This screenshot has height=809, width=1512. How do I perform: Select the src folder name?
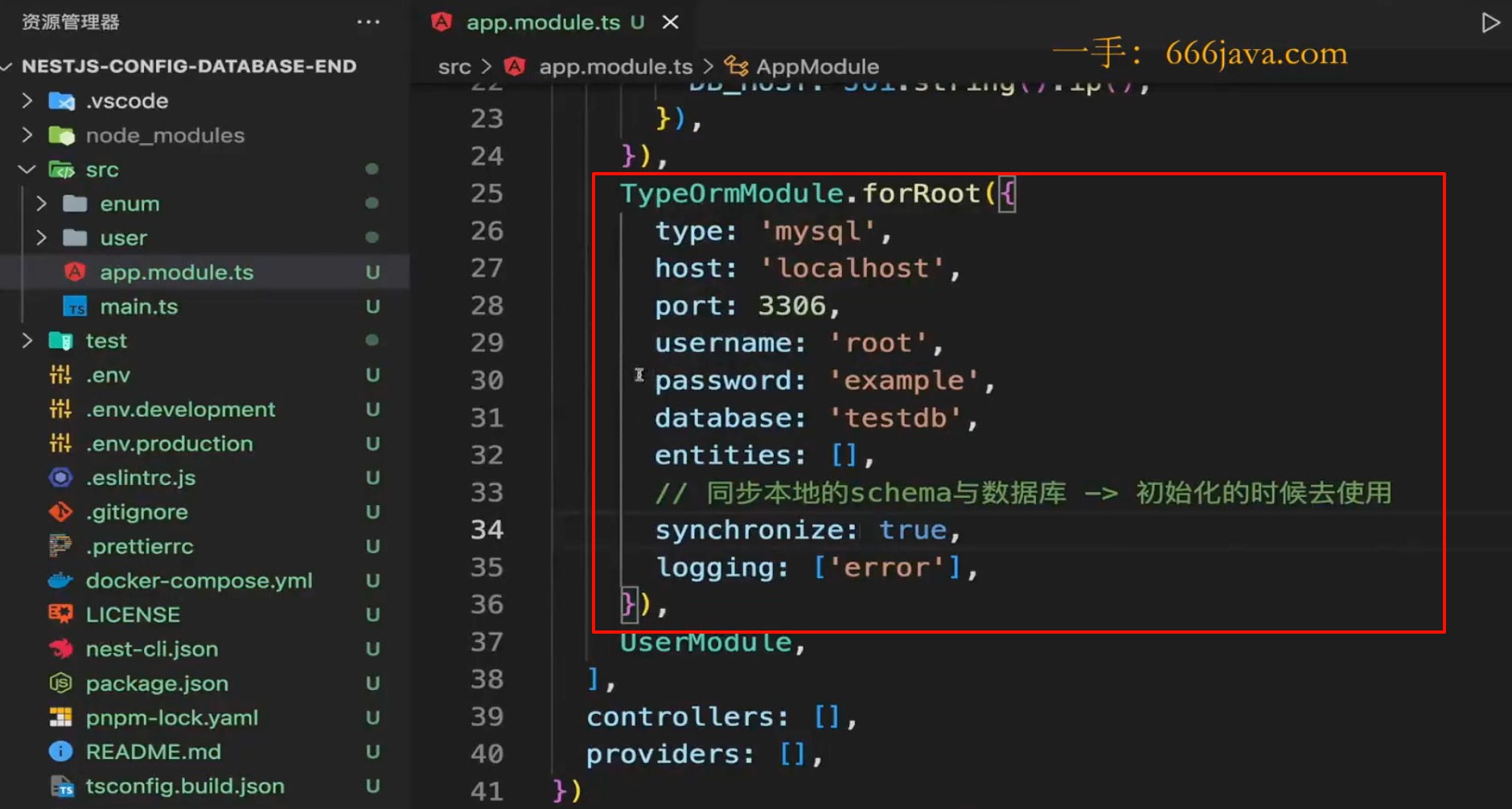[x=102, y=170]
